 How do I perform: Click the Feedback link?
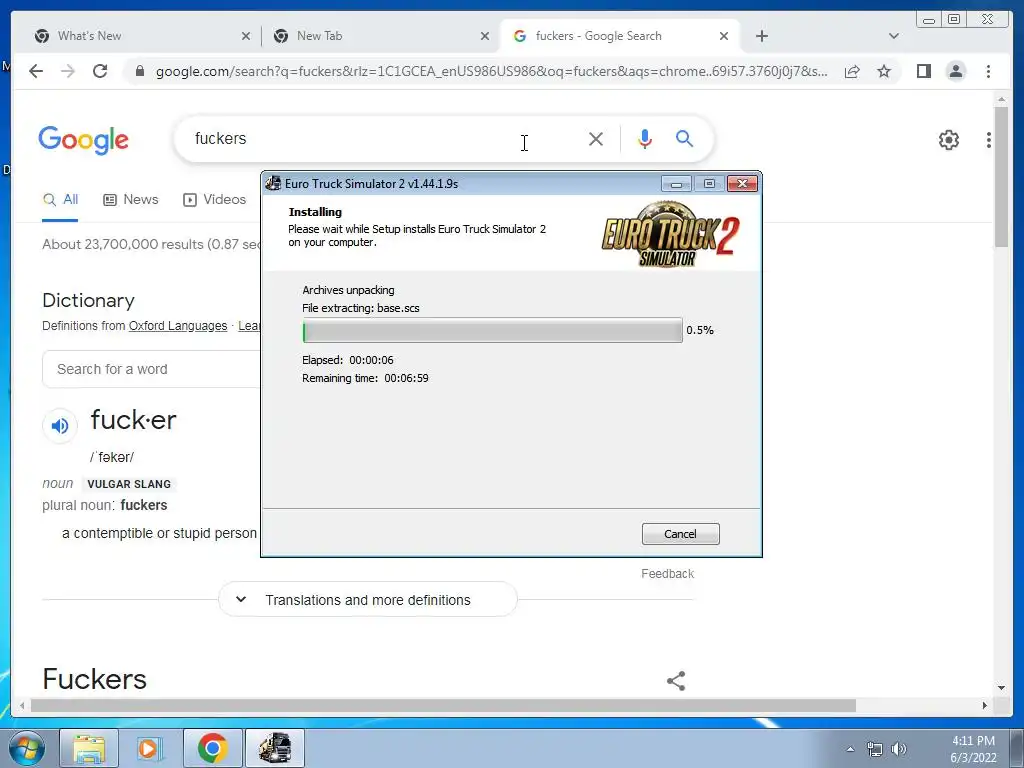(667, 573)
